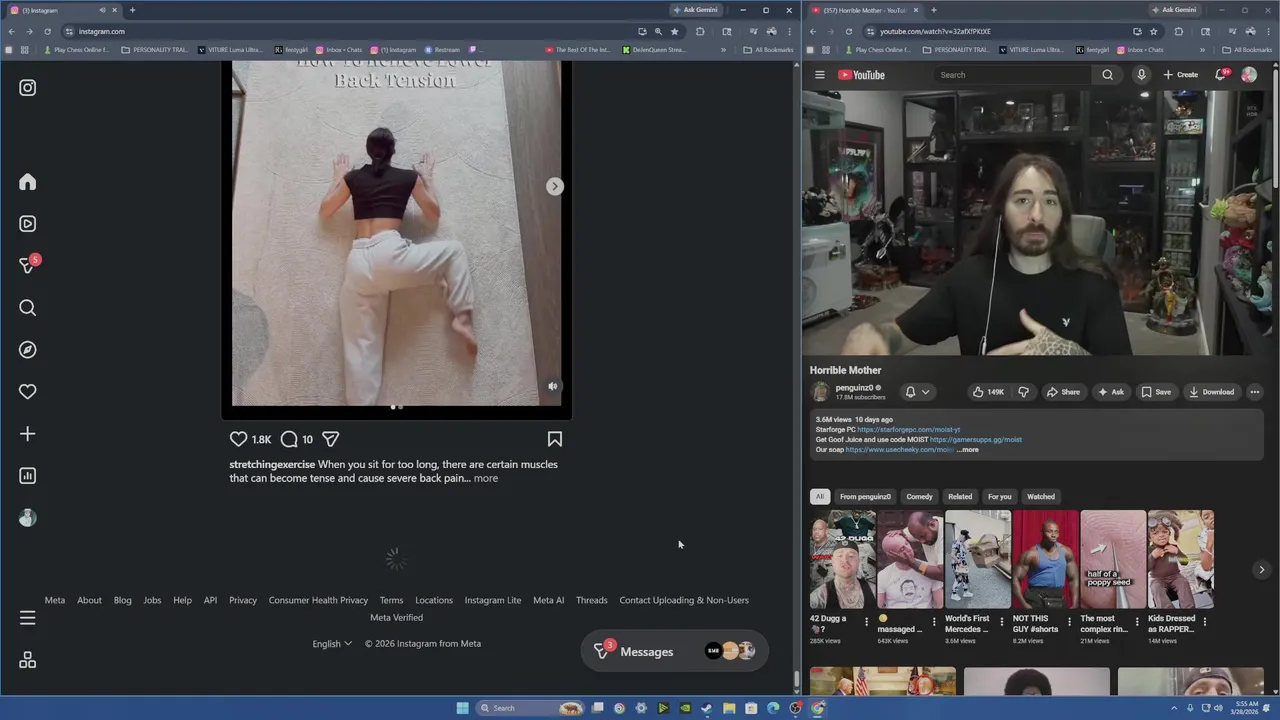Click YouTube search magnifier button

[1107, 75]
